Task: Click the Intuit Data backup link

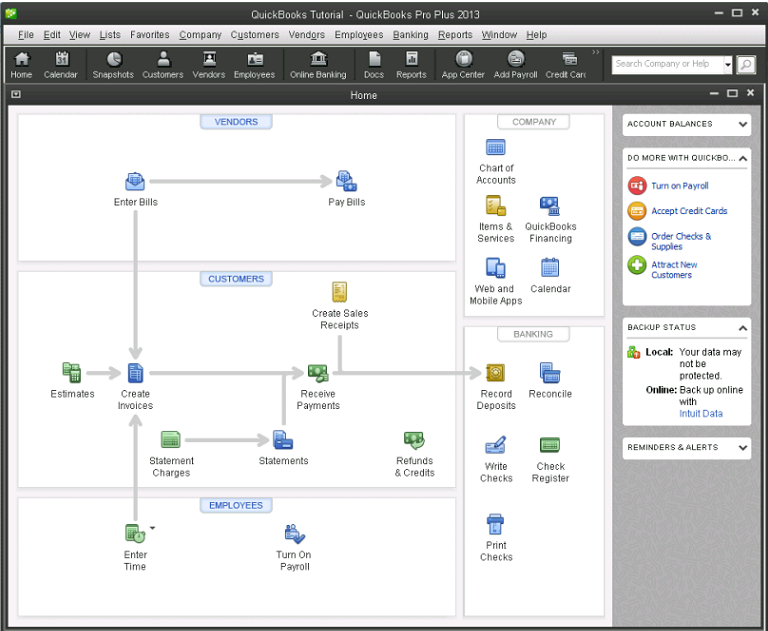Action: tap(700, 413)
